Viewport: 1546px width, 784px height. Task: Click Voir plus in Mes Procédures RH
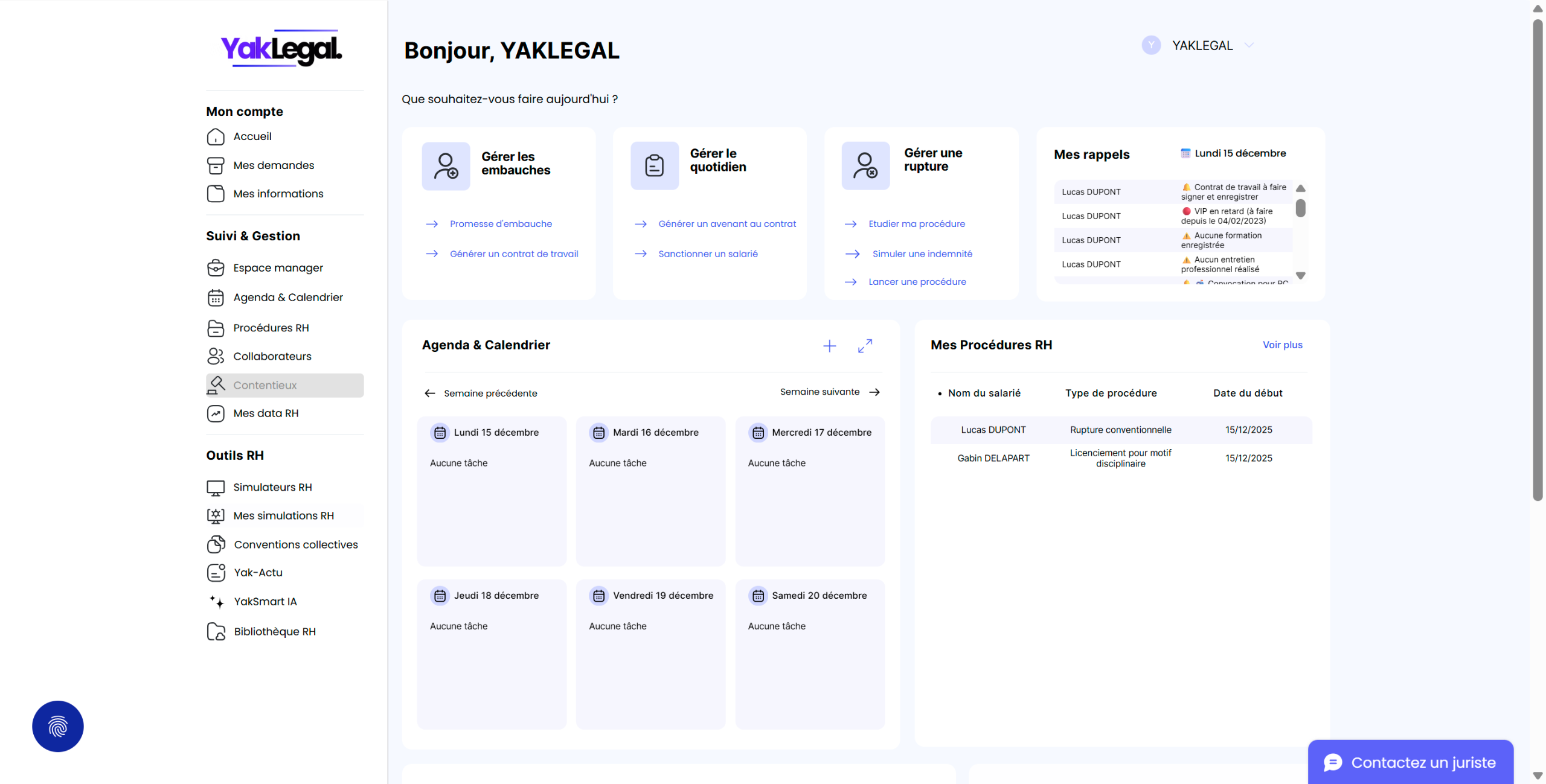pyautogui.click(x=1282, y=345)
